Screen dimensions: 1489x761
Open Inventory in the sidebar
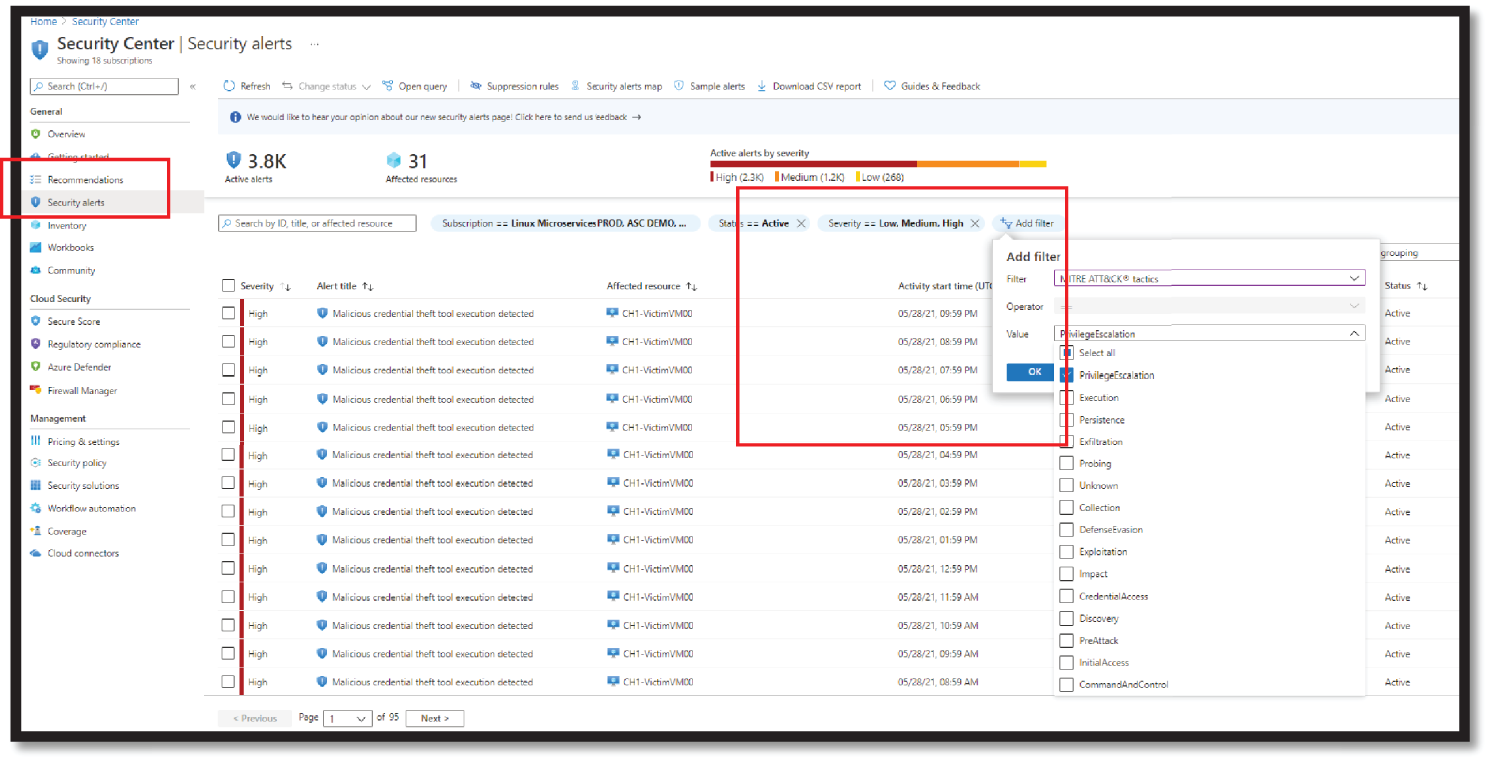pos(67,226)
